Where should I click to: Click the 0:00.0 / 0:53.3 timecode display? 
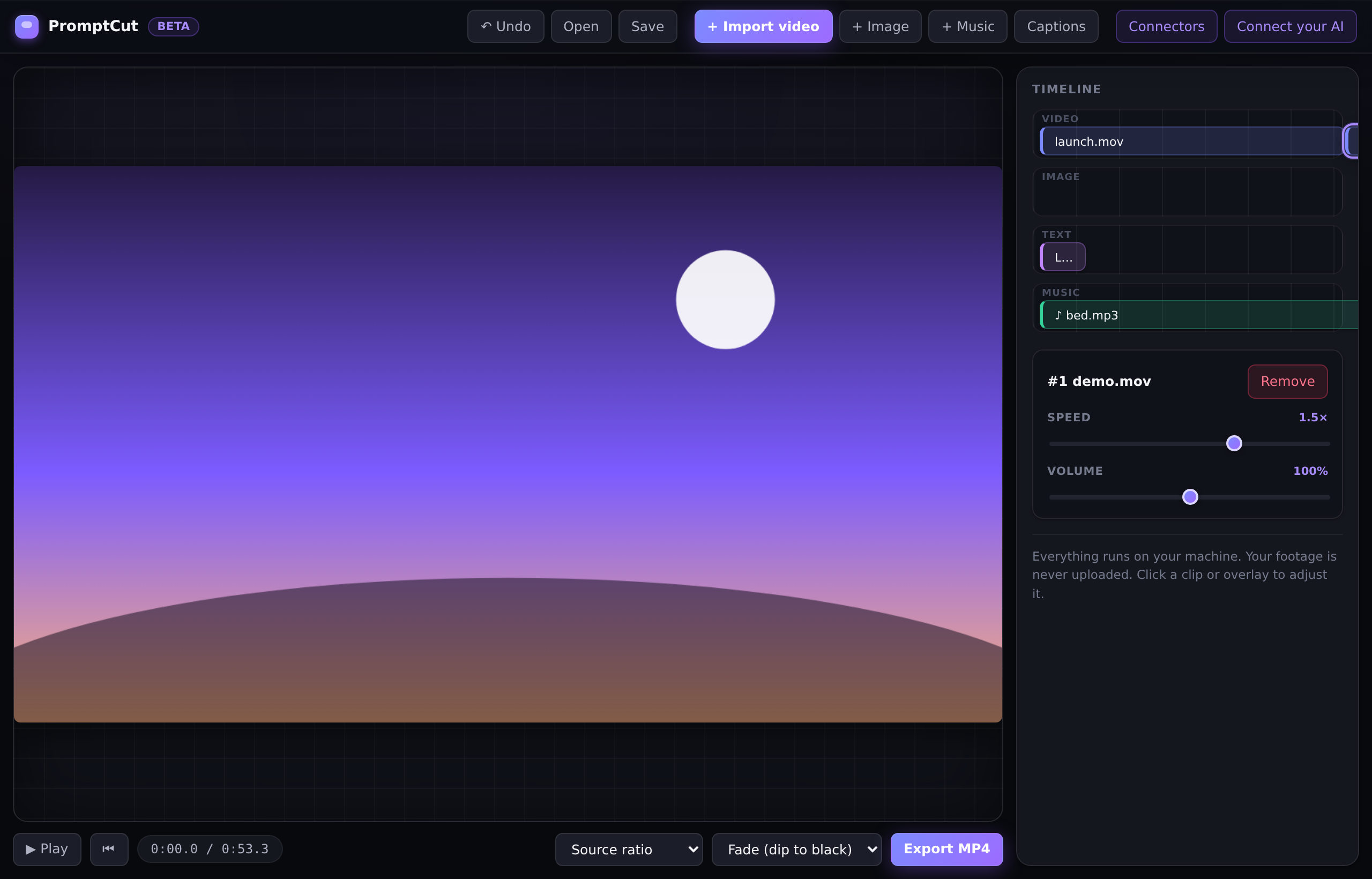coord(210,849)
